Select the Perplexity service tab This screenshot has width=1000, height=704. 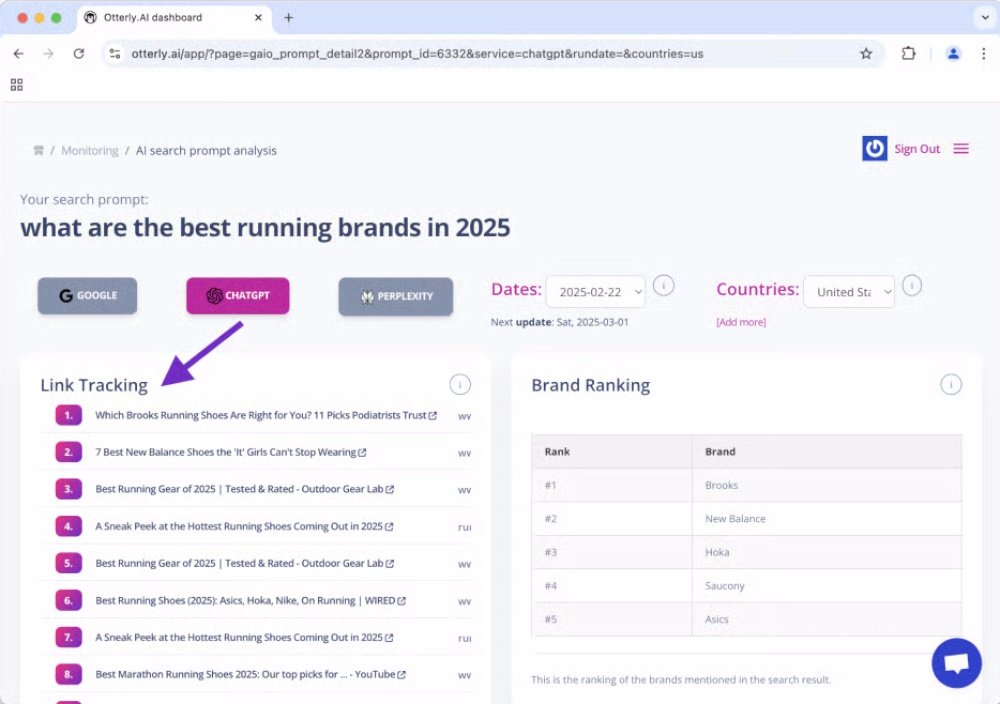click(x=395, y=297)
